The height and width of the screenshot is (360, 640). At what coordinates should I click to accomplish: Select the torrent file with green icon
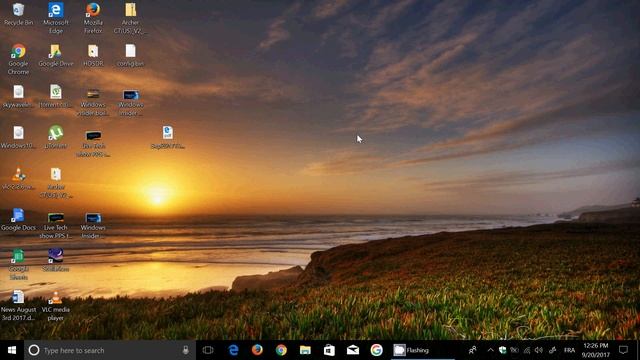(56, 96)
